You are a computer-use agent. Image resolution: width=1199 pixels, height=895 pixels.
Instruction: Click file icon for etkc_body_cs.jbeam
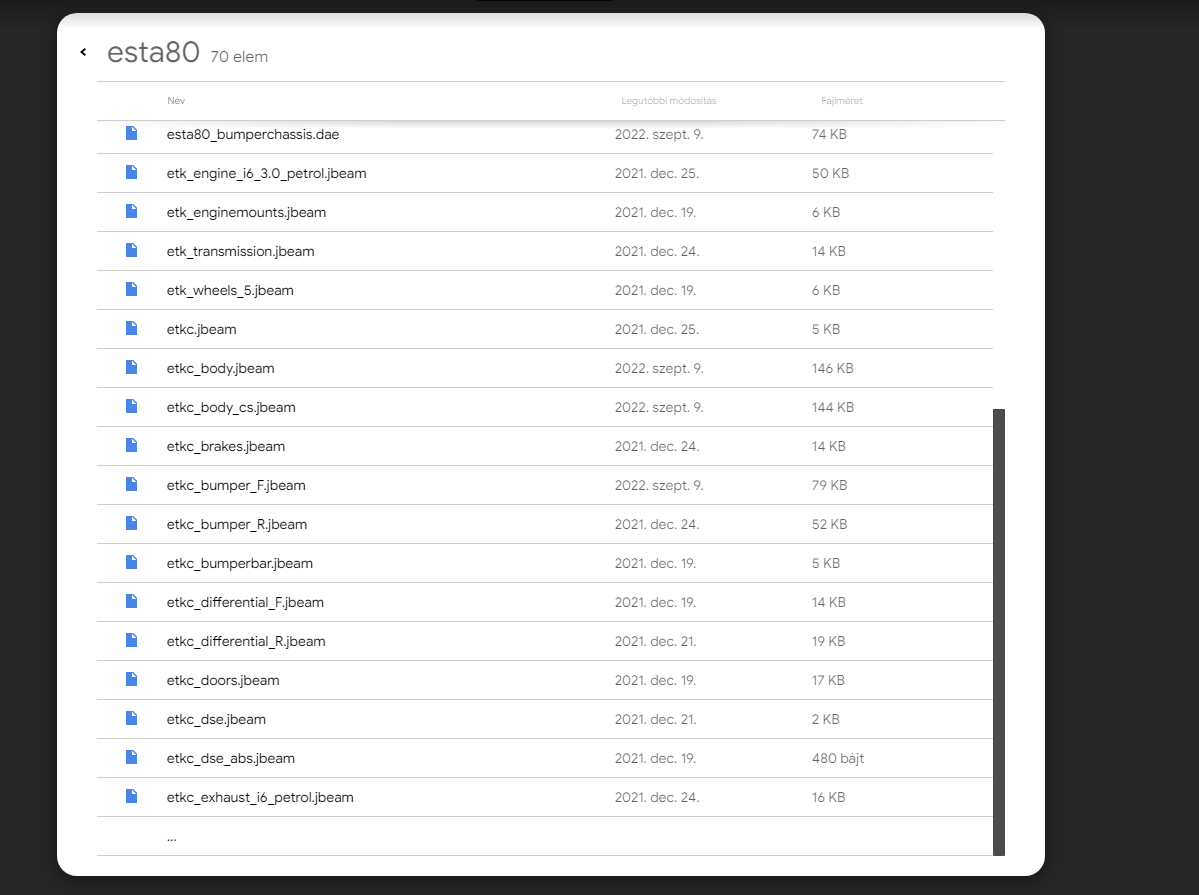point(131,406)
